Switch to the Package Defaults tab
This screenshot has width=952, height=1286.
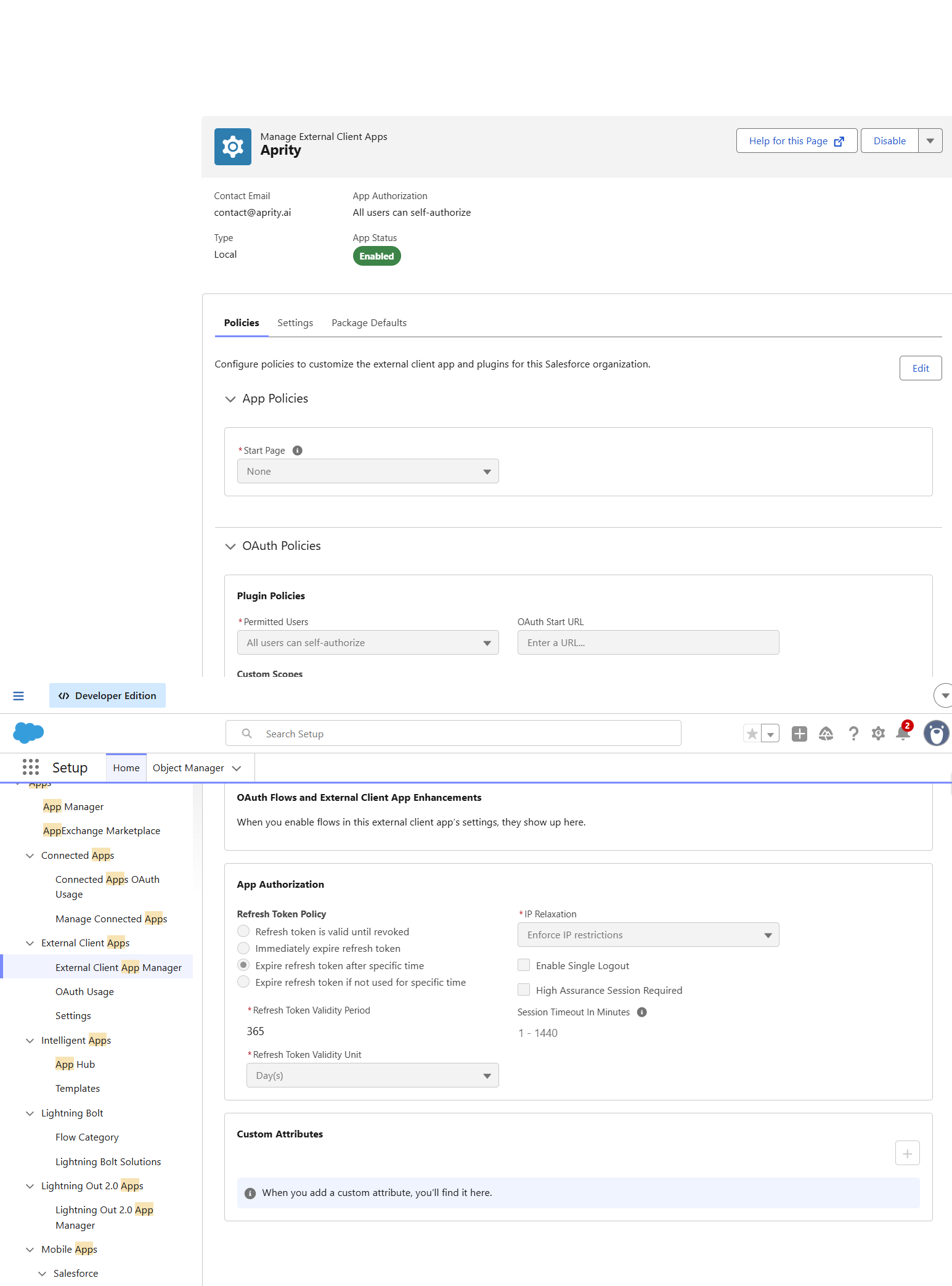tap(369, 322)
